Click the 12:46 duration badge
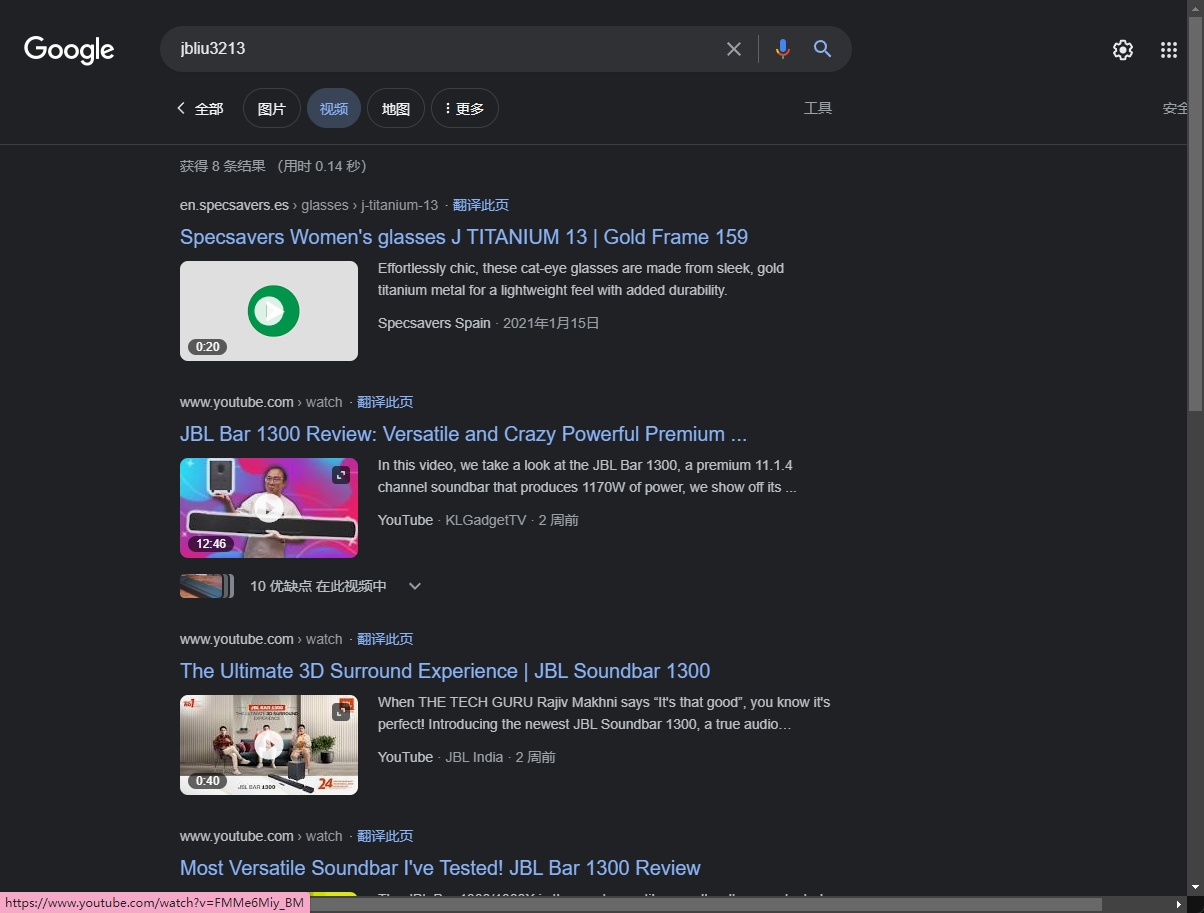This screenshot has width=1204, height=913. 211,544
